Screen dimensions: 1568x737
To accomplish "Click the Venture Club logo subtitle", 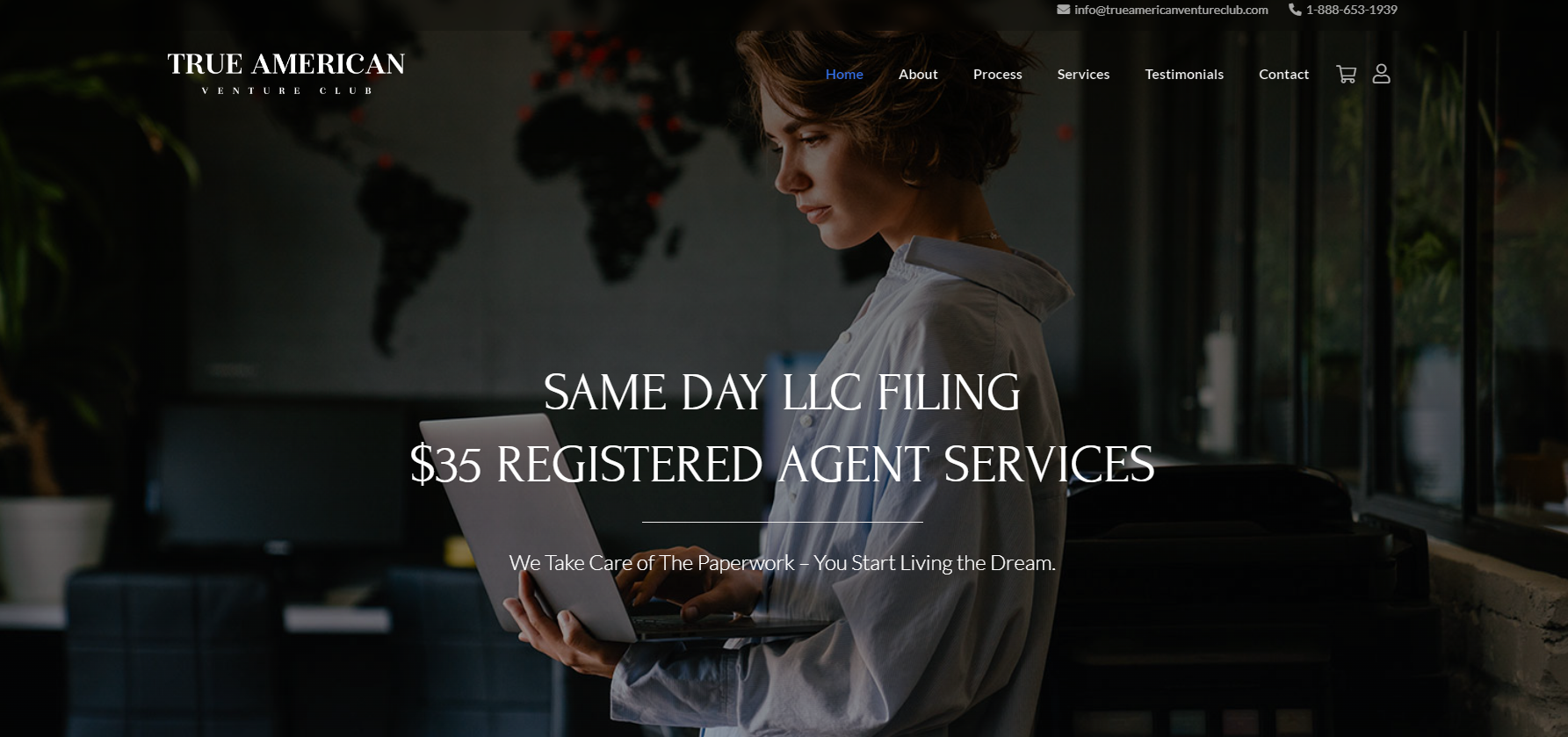I will [286, 90].
